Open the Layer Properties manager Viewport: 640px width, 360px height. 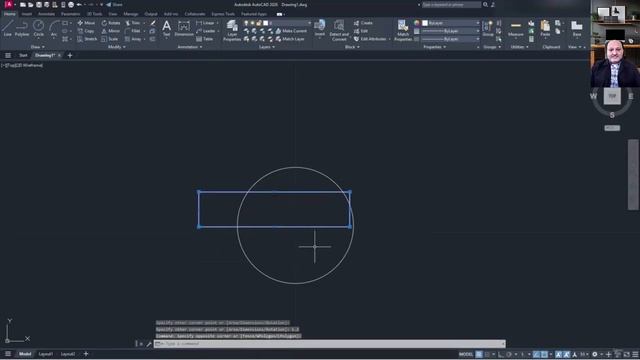(x=232, y=31)
